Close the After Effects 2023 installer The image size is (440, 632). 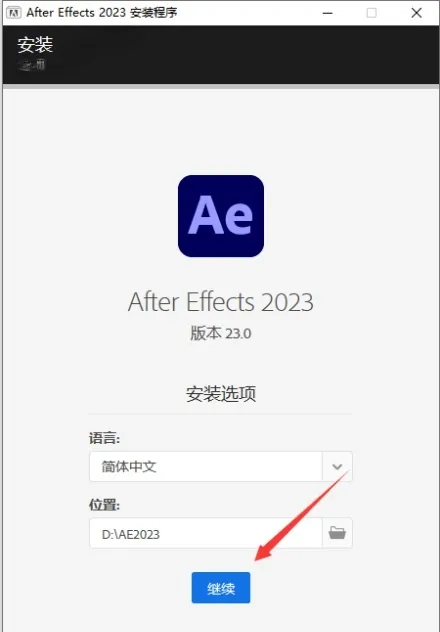click(x=416, y=13)
